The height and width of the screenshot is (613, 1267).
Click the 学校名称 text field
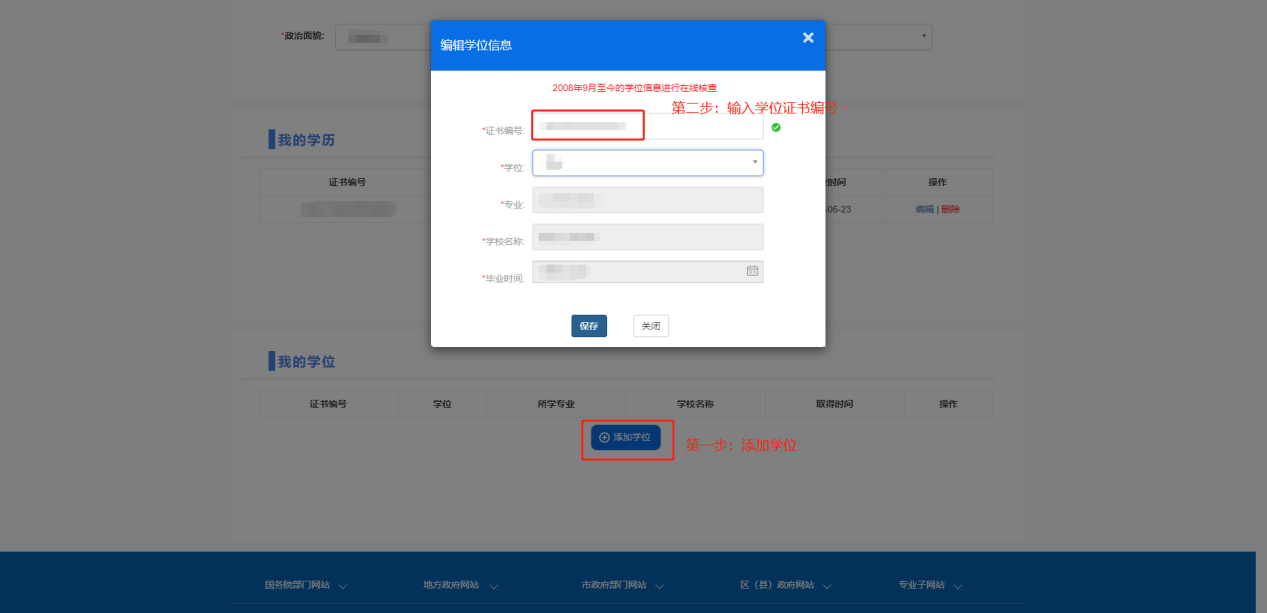tap(648, 237)
